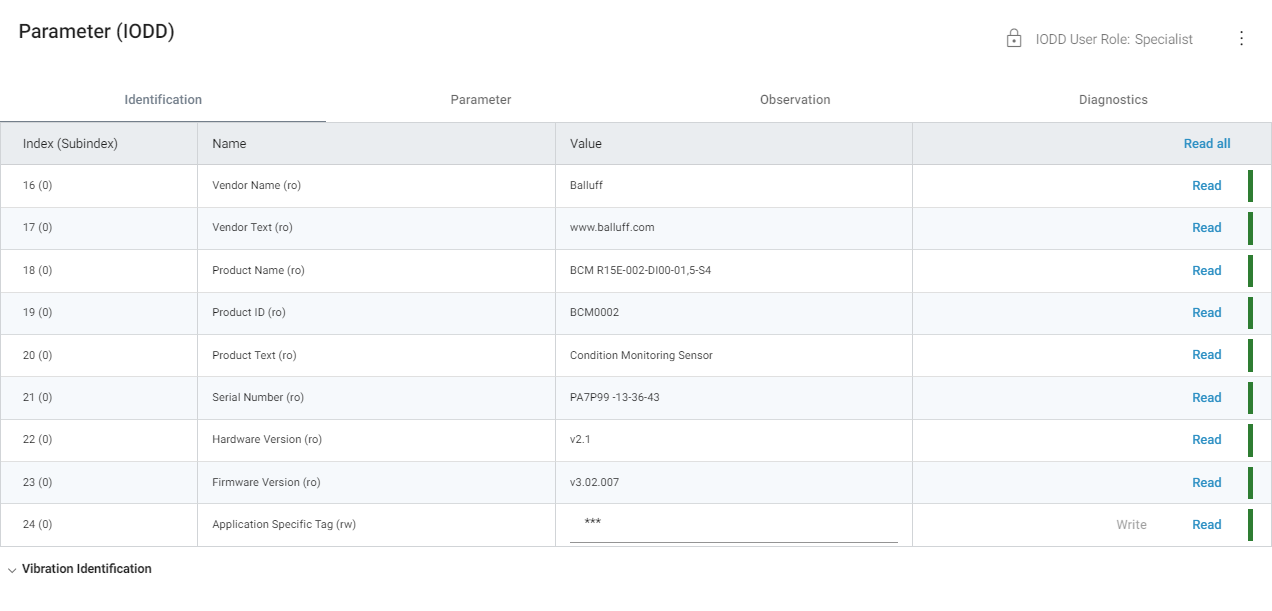Expand the Vibration Identification section chevron

(x=12, y=570)
